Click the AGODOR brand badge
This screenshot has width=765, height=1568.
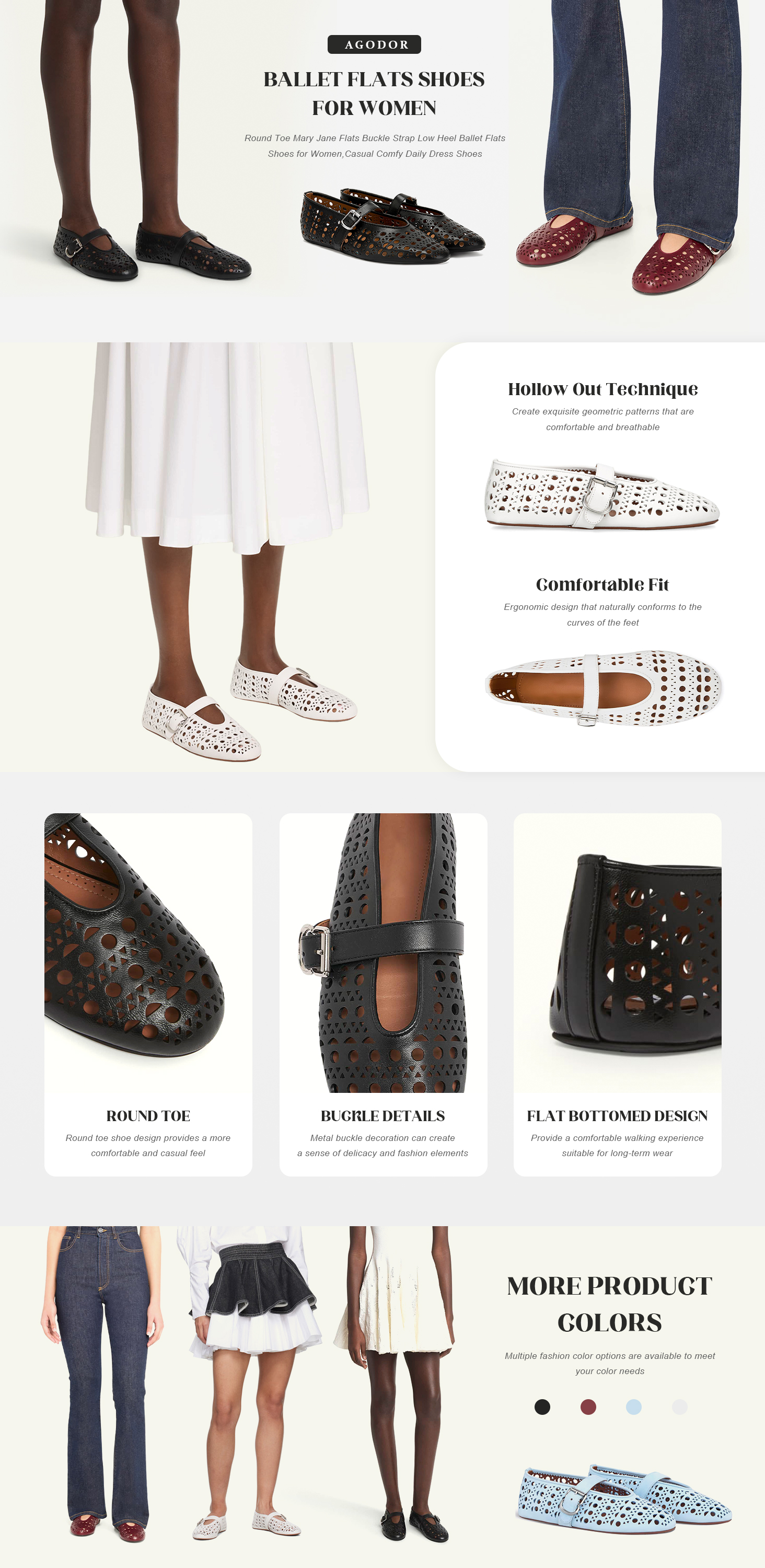pos(374,44)
